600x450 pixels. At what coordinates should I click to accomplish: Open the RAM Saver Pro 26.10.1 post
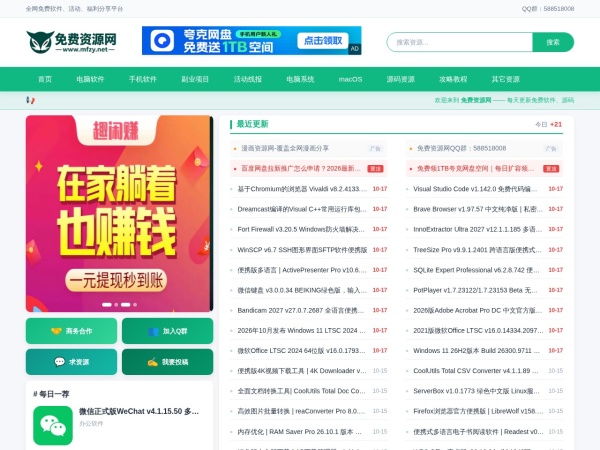coord(300,432)
